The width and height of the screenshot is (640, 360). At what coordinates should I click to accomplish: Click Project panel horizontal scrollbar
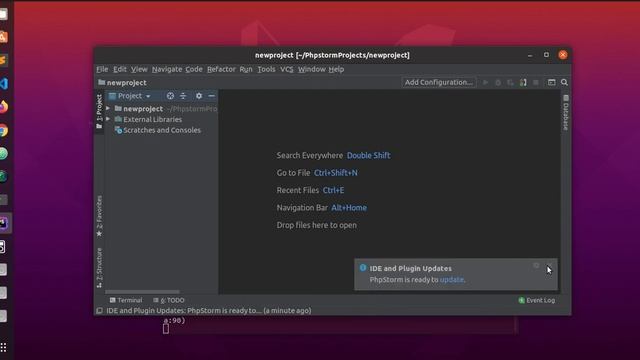[142, 292]
